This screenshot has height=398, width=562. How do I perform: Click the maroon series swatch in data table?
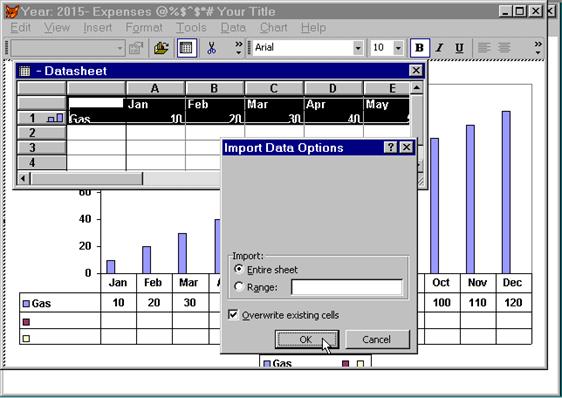(x=26, y=322)
